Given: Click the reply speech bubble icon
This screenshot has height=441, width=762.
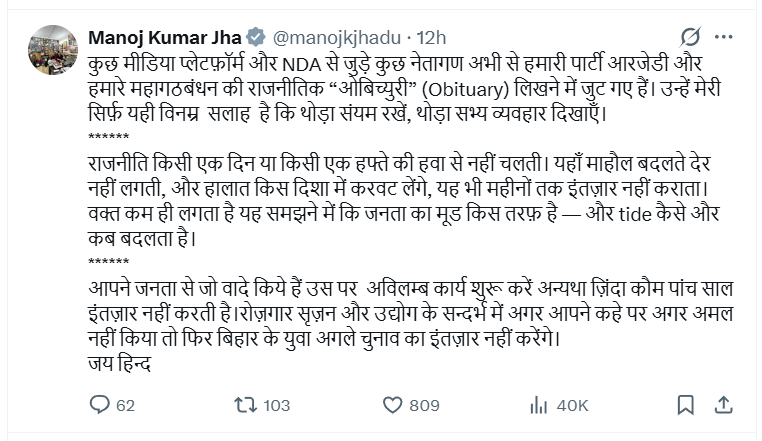Looking at the screenshot, I should (x=99, y=405).
